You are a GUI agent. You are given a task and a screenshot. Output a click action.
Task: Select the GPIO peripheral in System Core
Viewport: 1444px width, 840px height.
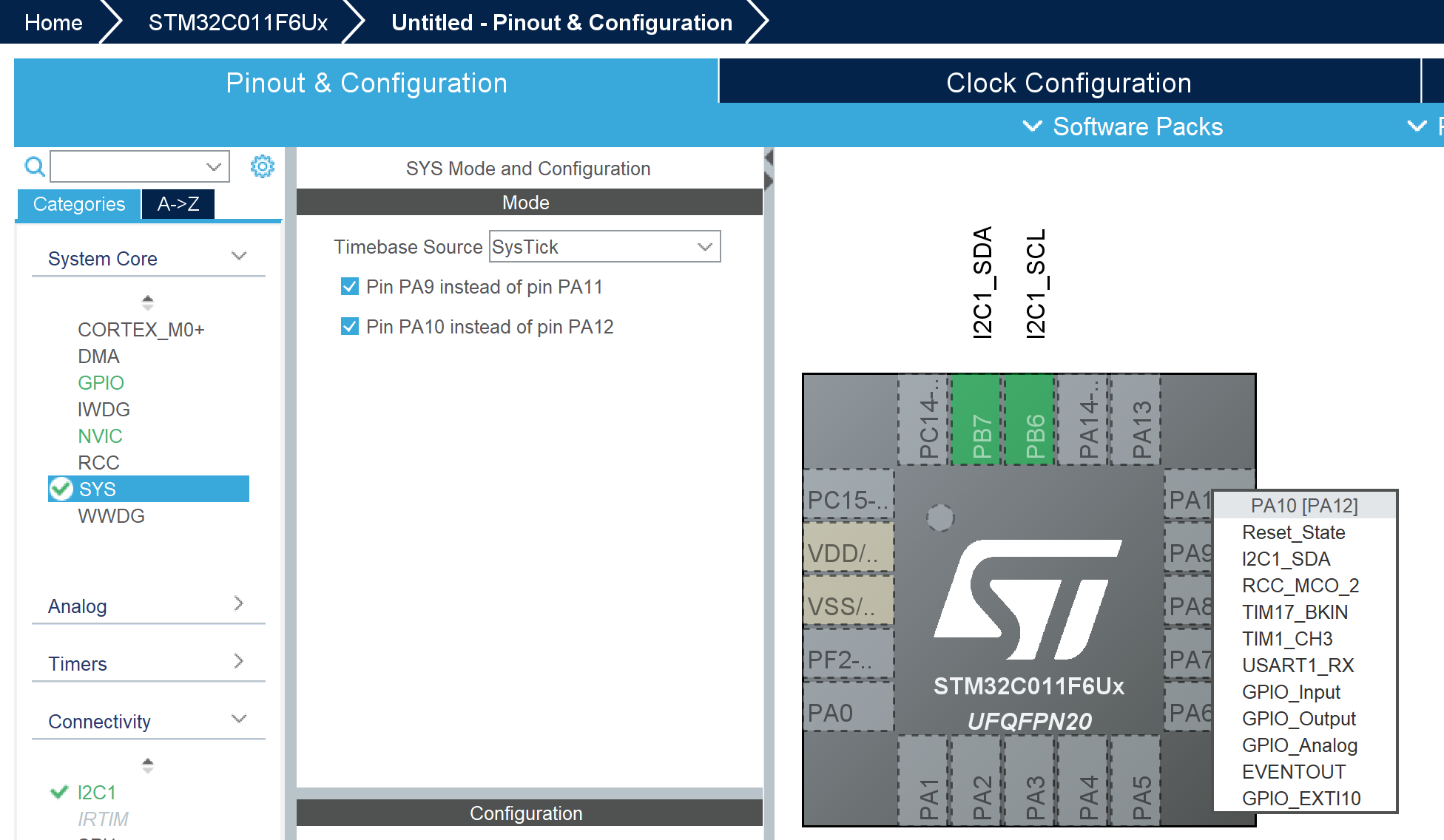click(101, 382)
